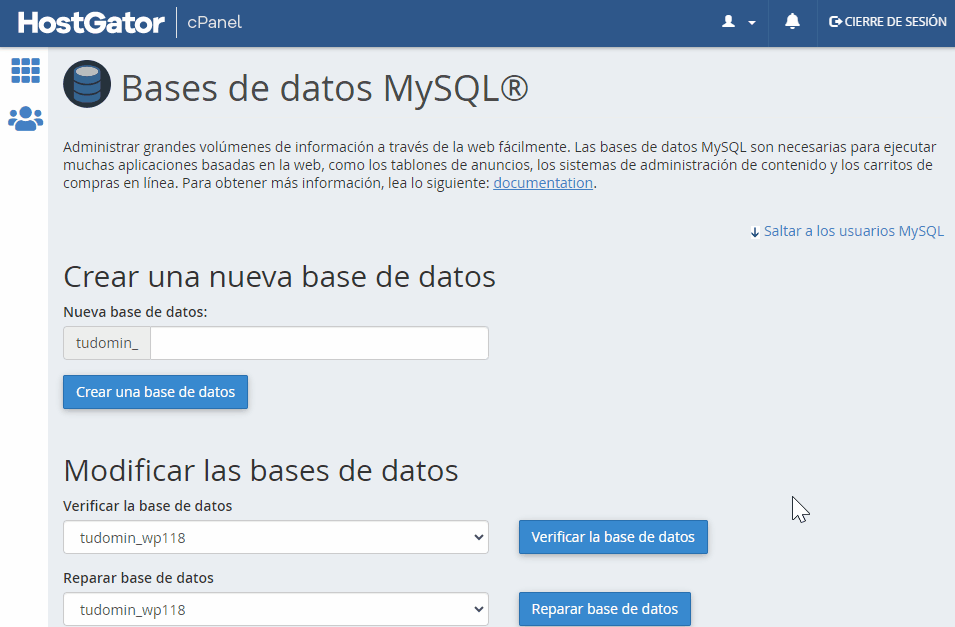The width and height of the screenshot is (955, 627).
Task: Open the apps grid icon in the sidebar
Action: [x=26, y=71]
